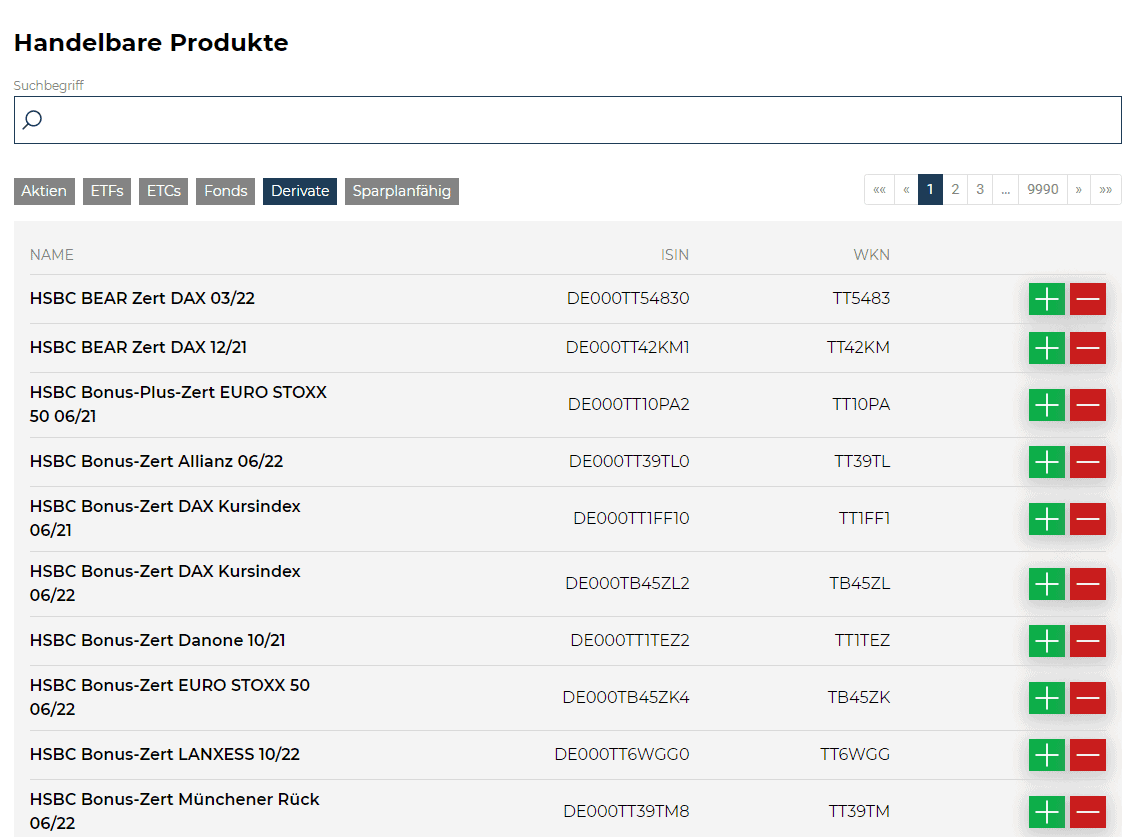Viewport: 1137px width, 837px height.
Task: Enable the Sparplanfähig filter
Action: pos(401,191)
